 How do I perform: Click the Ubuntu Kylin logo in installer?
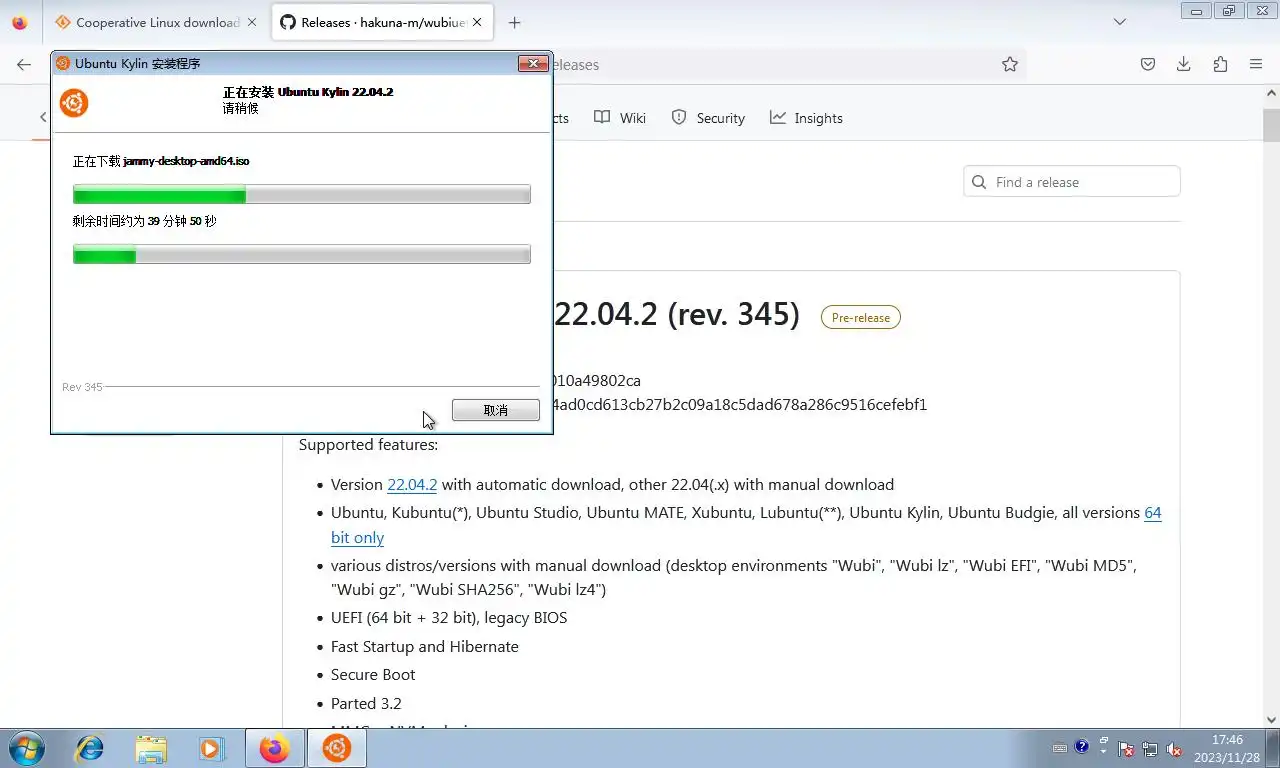(x=74, y=103)
